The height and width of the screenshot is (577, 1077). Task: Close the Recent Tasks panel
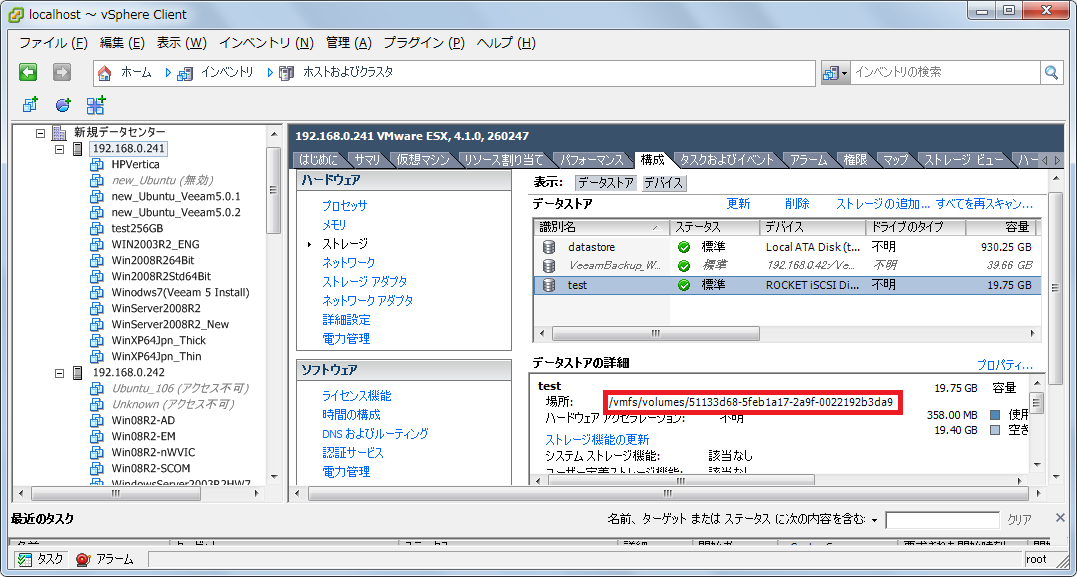click(x=1061, y=517)
